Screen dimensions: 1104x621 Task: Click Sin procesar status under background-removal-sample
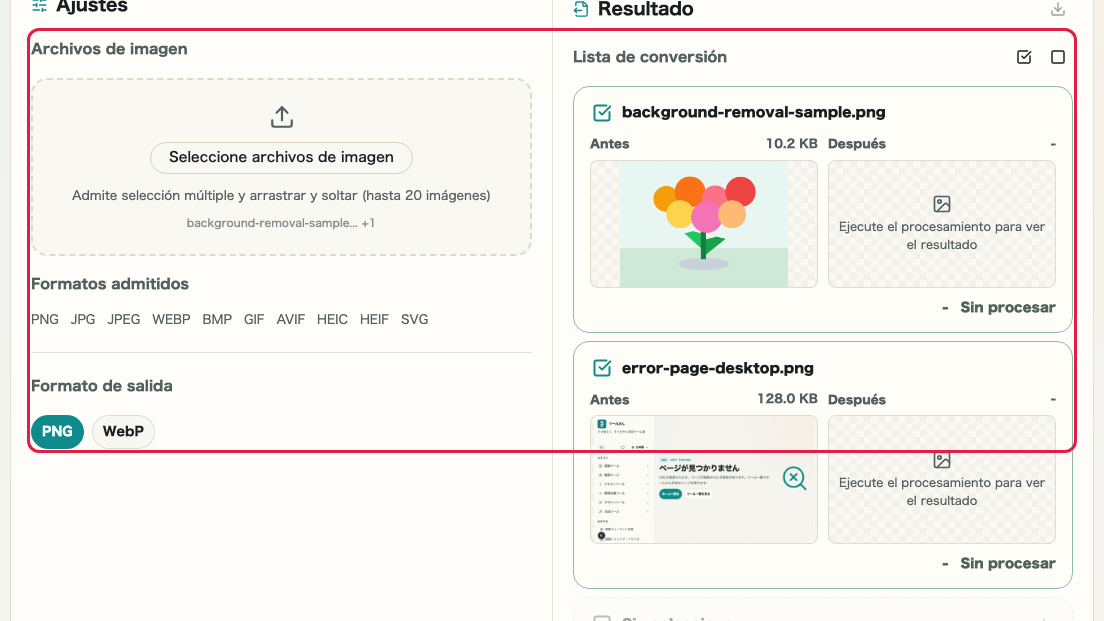(x=1008, y=308)
